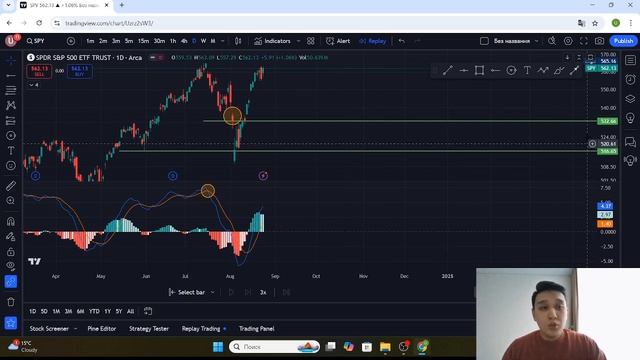
Task: Toggle magnet mode
Action: point(11,221)
